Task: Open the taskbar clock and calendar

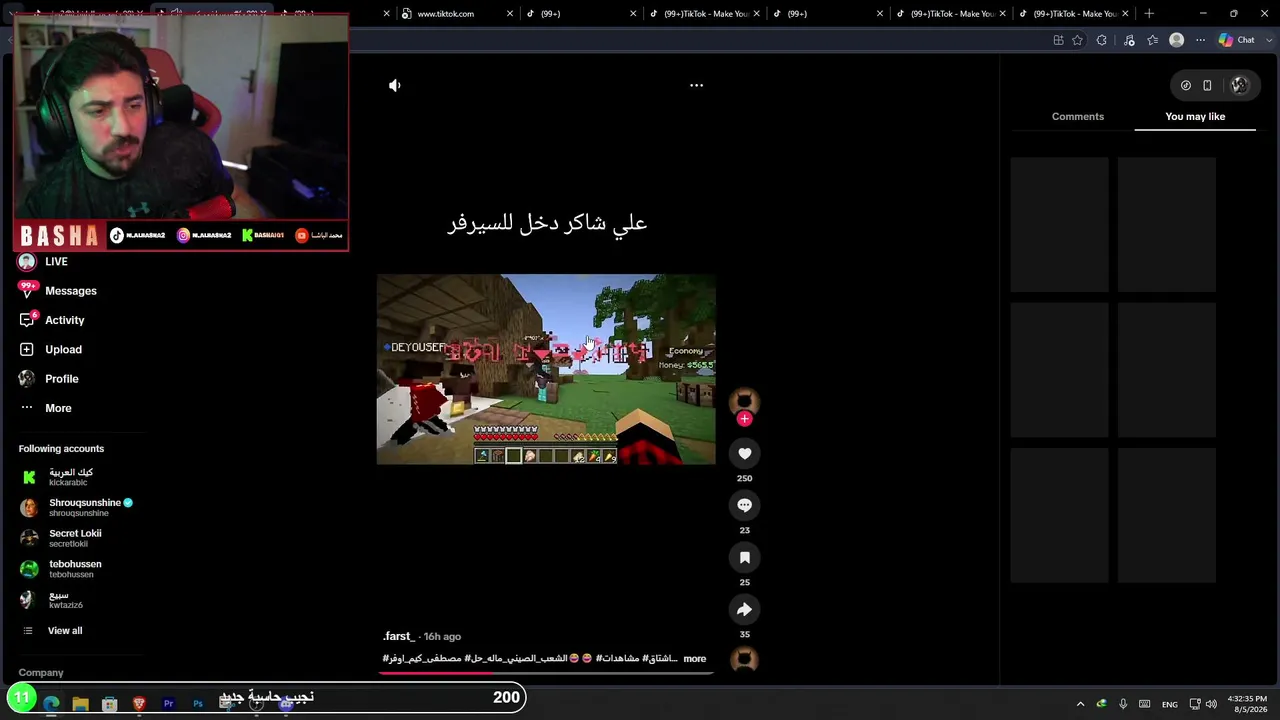Action: [x=1246, y=704]
